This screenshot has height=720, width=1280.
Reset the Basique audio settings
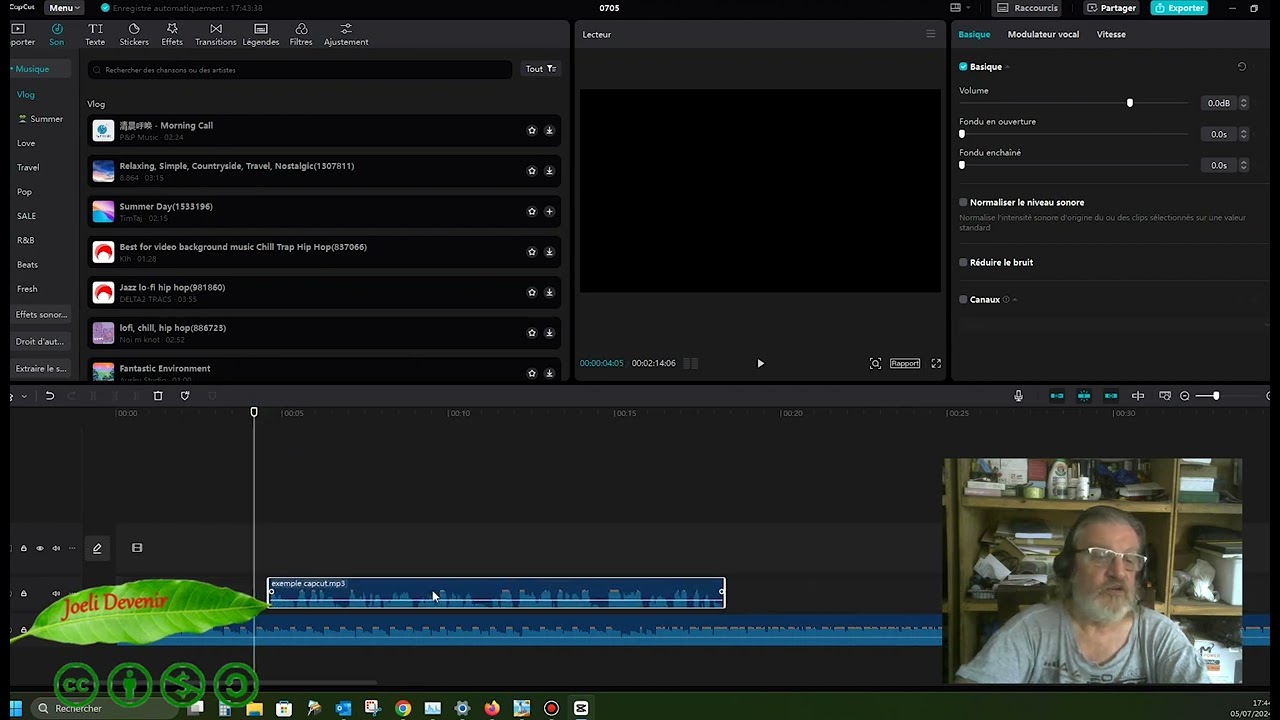tap(1242, 67)
